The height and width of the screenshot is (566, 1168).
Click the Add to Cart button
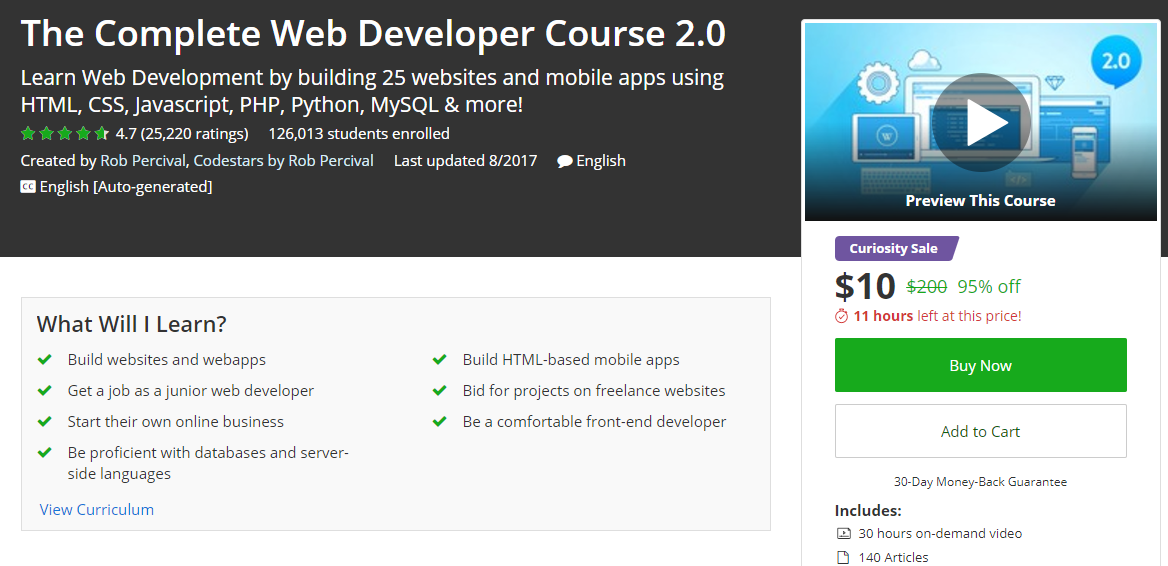[x=980, y=431]
